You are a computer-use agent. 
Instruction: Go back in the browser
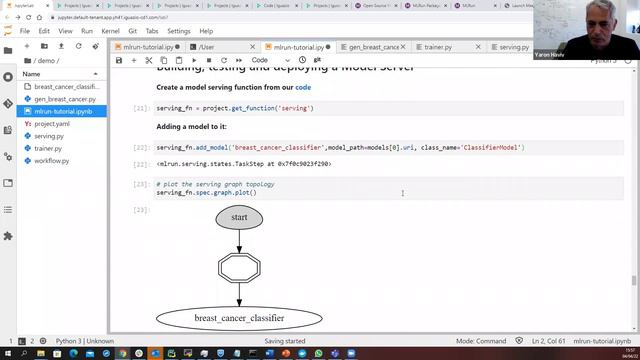pos(7,18)
